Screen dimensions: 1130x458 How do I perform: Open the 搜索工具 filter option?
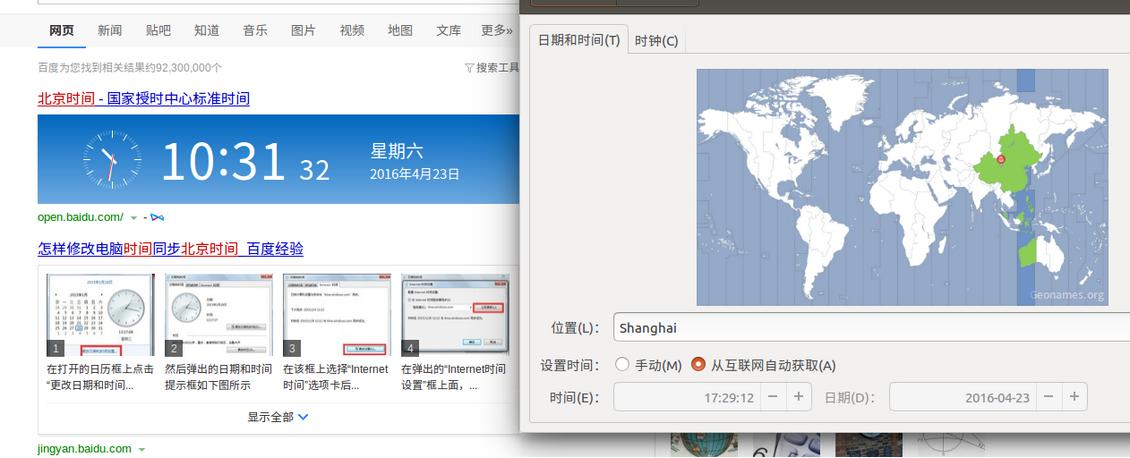[492, 68]
